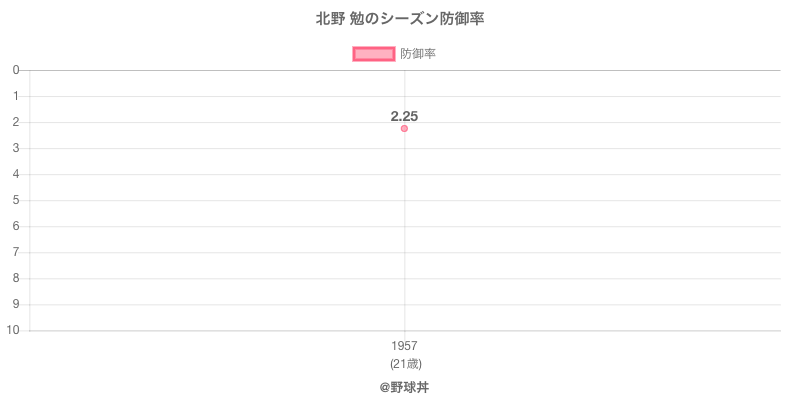Click the y-axis tick label 1
This screenshot has height=400, width=800.
pos(16,96)
